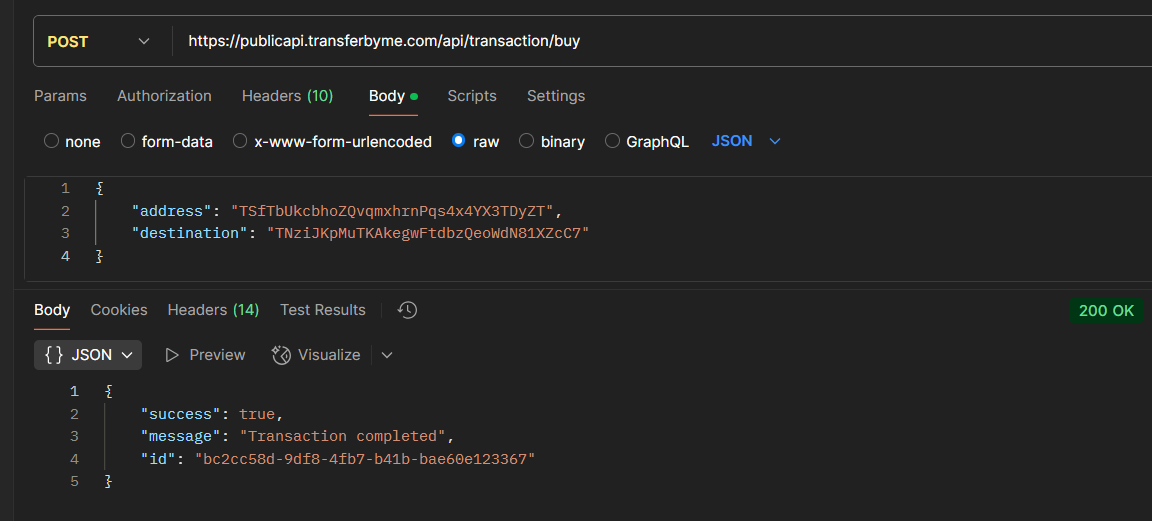Select the form-data radio option

(128, 141)
